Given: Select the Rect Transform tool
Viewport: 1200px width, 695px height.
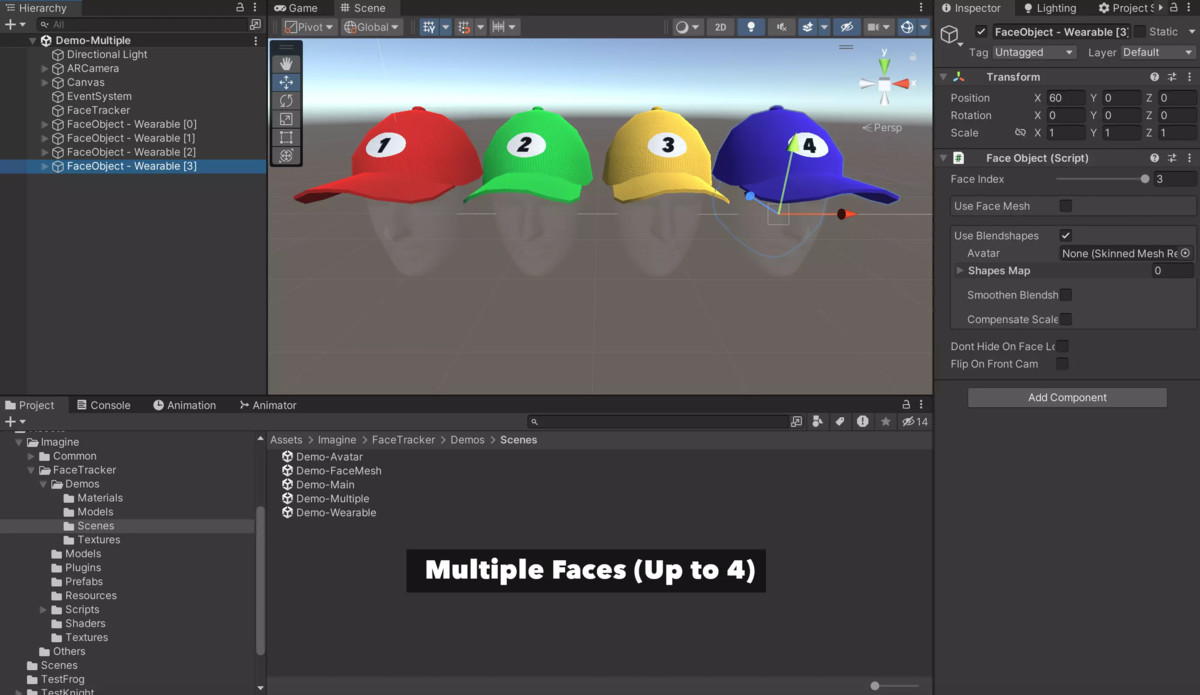Looking at the screenshot, I should pyautogui.click(x=286, y=137).
